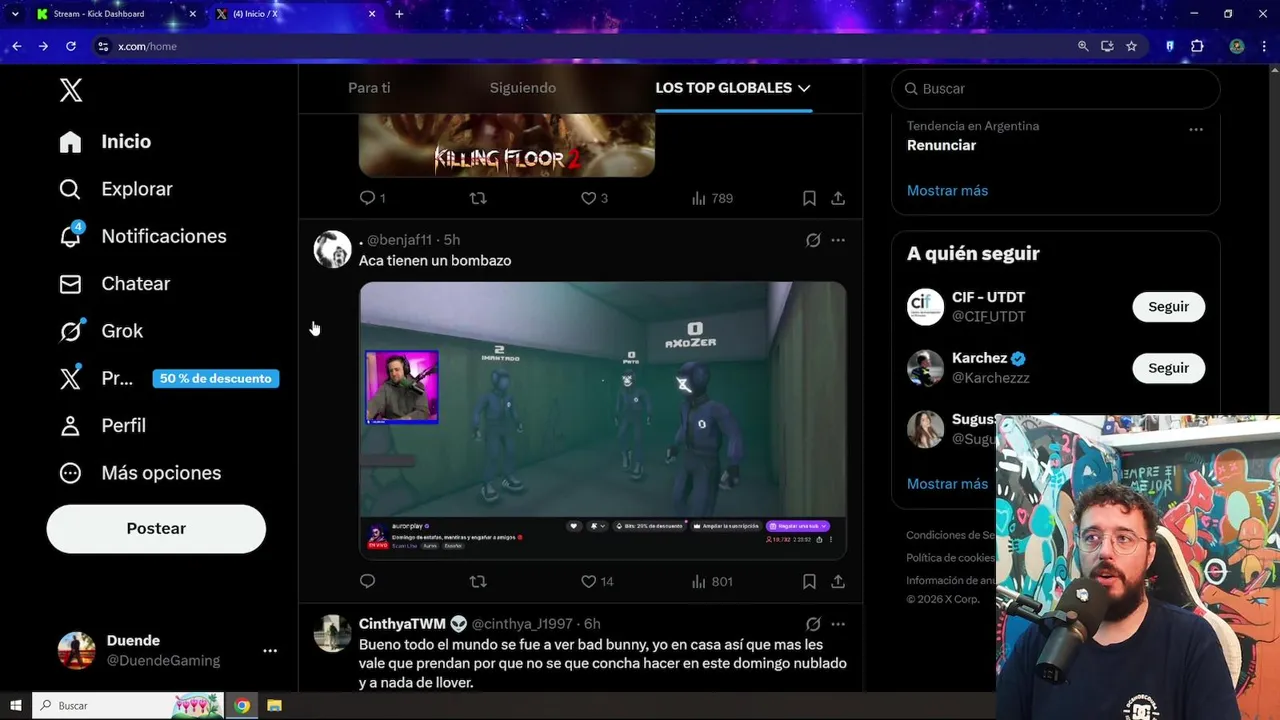Open the tab search dropdown arrow
Image resolution: width=1280 pixels, height=720 pixels.
pos(14,14)
